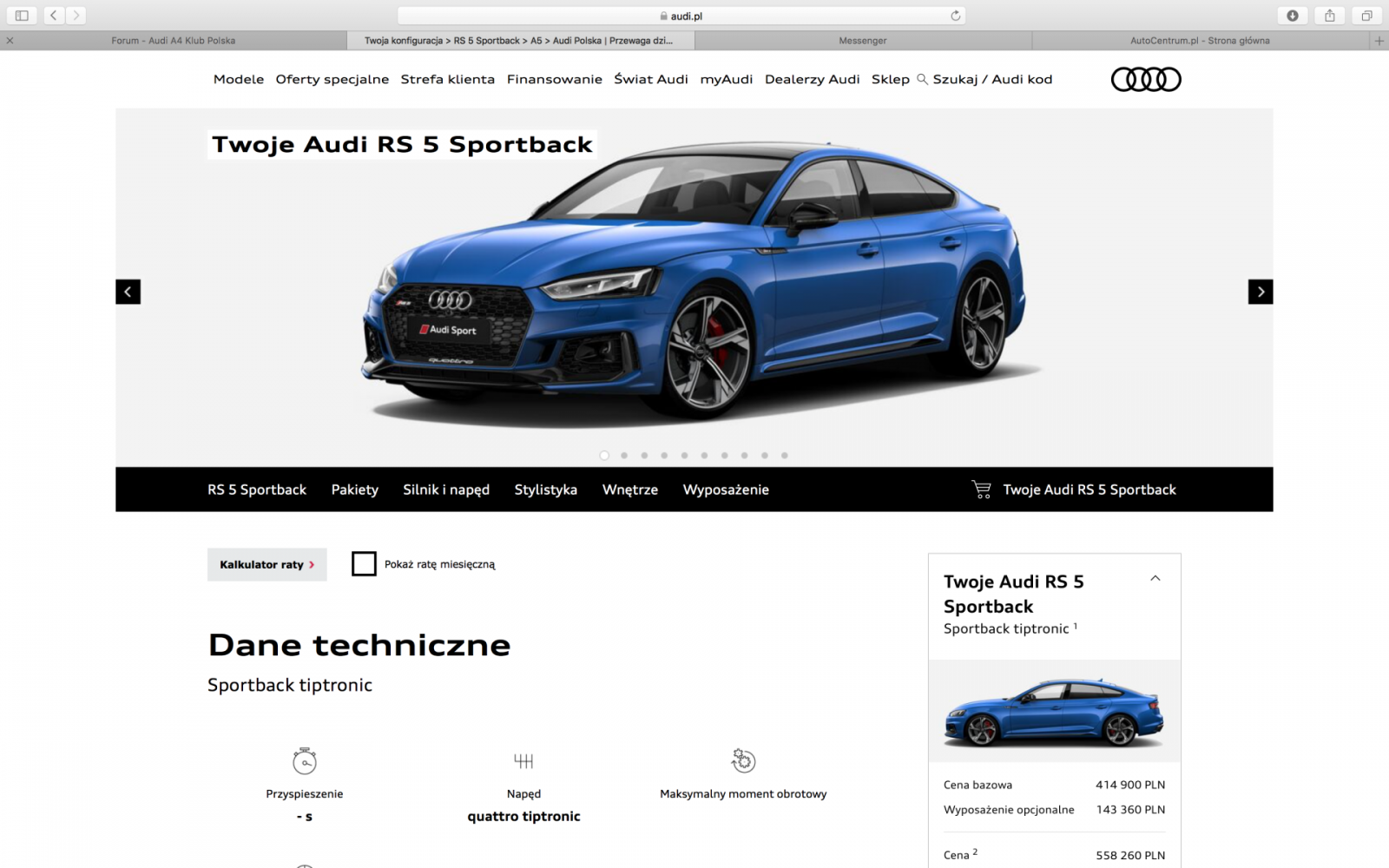The image size is (1389, 868).
Task: Go back with the Safari back arrow
Action: [54, 15]
